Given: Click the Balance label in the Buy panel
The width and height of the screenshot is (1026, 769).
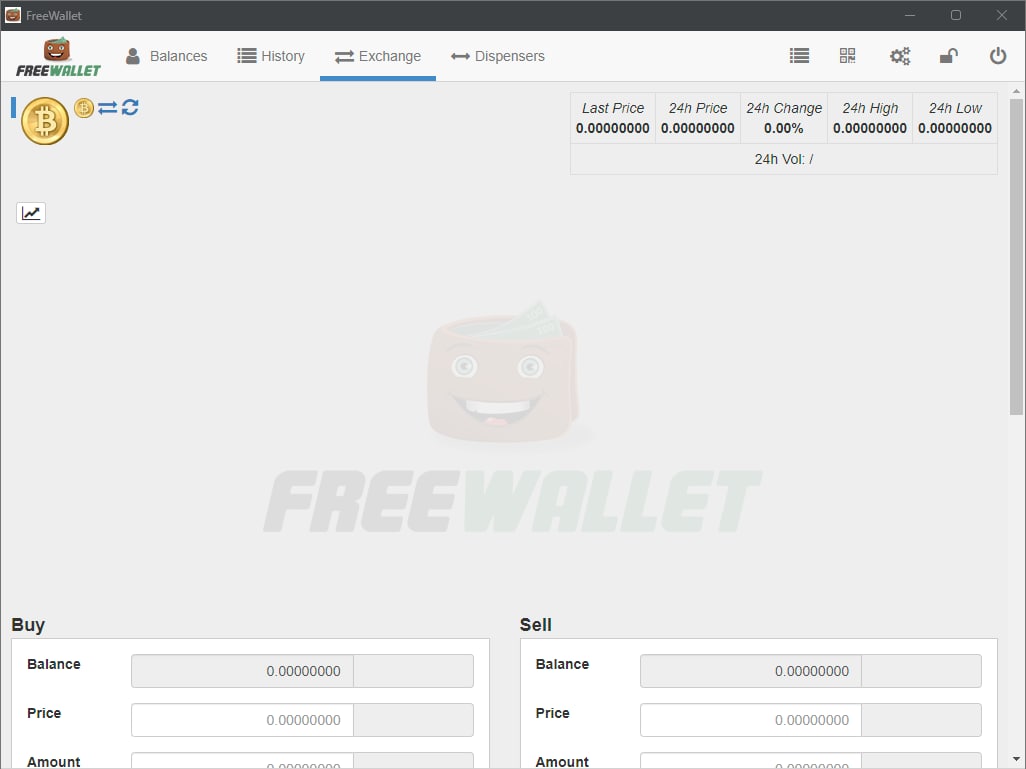Looking at the screenshot, I should tap(54, 664).
